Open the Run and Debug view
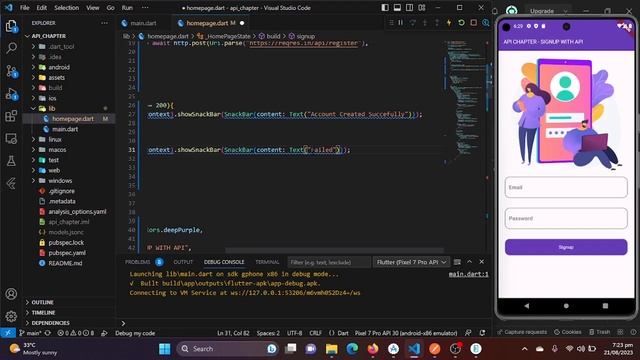640x360 pixels. [x=11, y=94]
